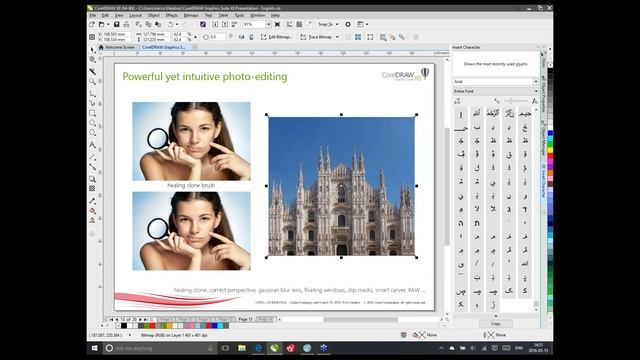Expand the application launcher dropdown arrow
640x360 pixels.
(x=367, y=24)
